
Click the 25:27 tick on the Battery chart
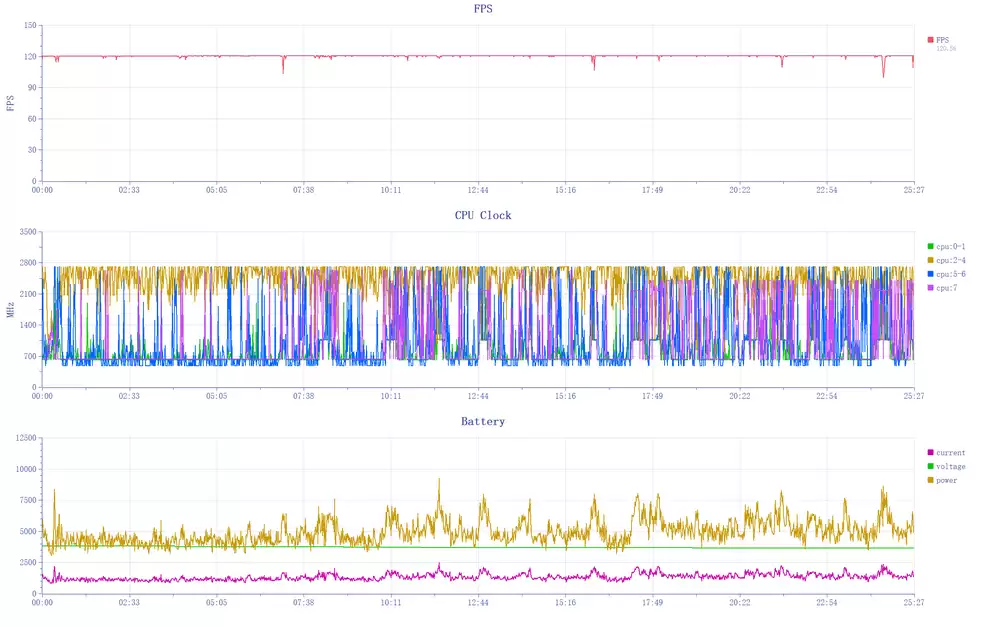[913, 603]
